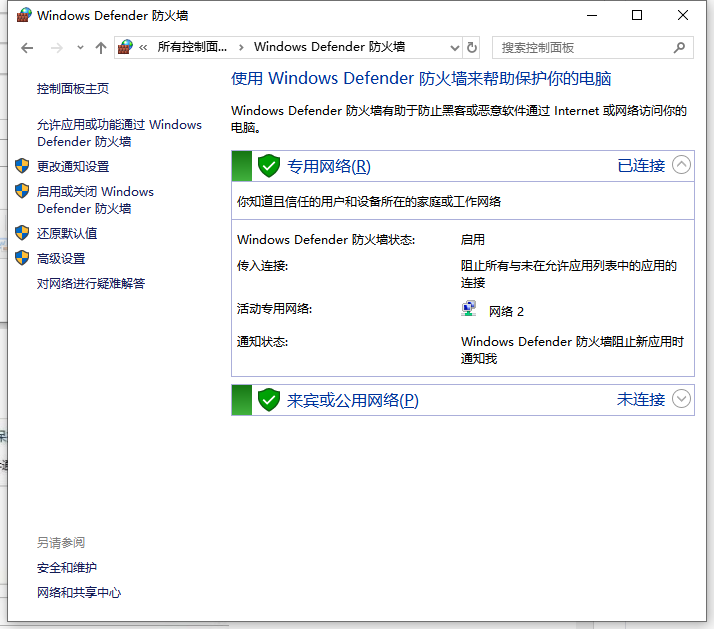Click the 网络 2 network icon
The image size is (714, 629).
pyautogui.click(x=469, y=311)
